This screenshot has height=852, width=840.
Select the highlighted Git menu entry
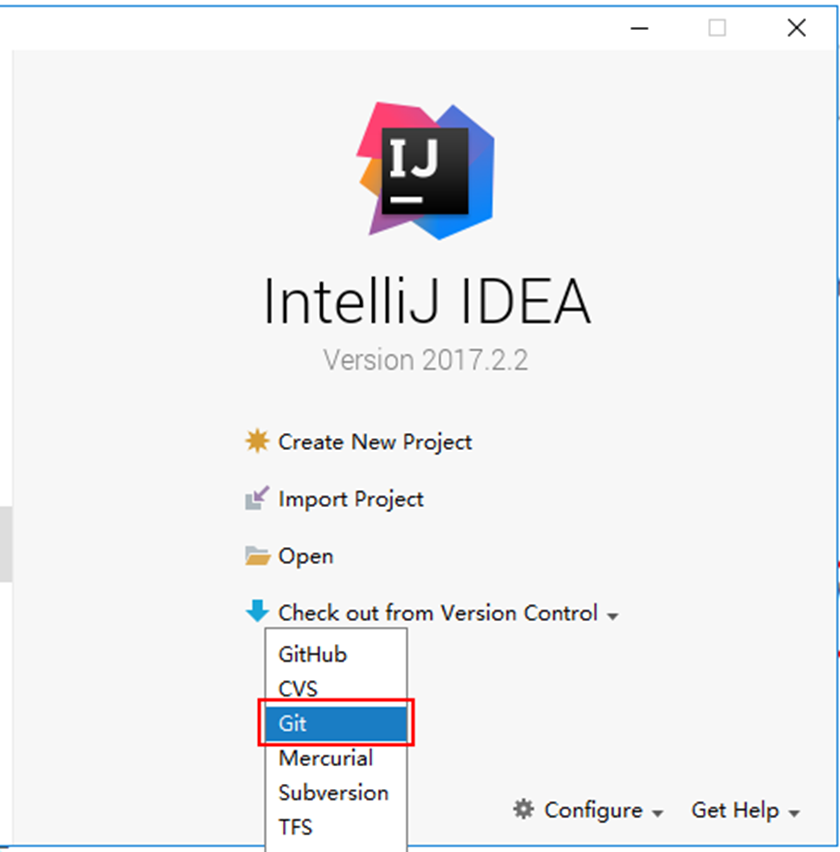click(x=336, y=723)
